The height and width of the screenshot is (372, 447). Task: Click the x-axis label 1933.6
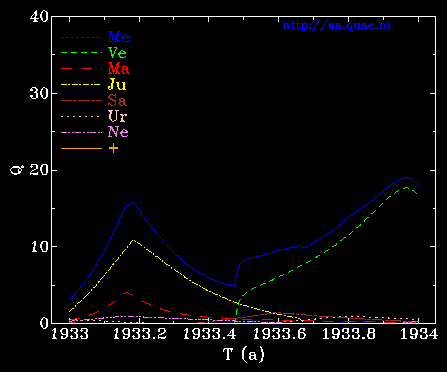coord(279,334)
